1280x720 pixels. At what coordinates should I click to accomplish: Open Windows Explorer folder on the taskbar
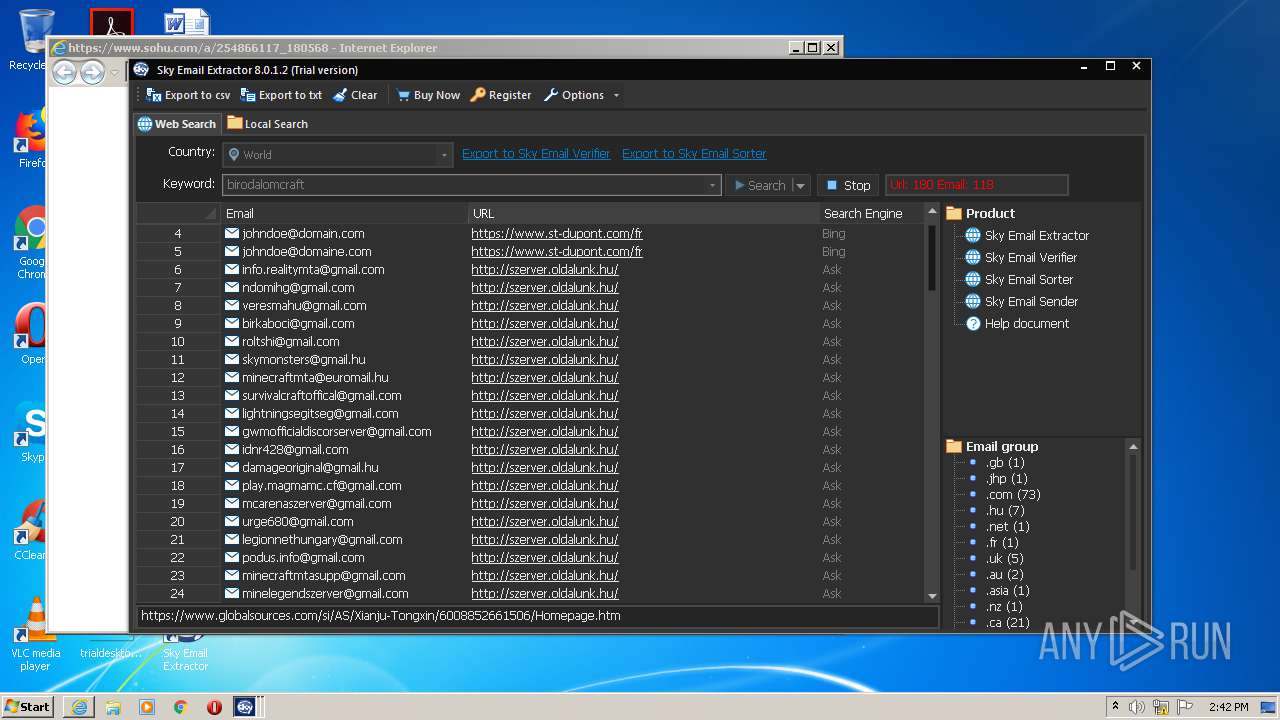click(x=113, y=707)
